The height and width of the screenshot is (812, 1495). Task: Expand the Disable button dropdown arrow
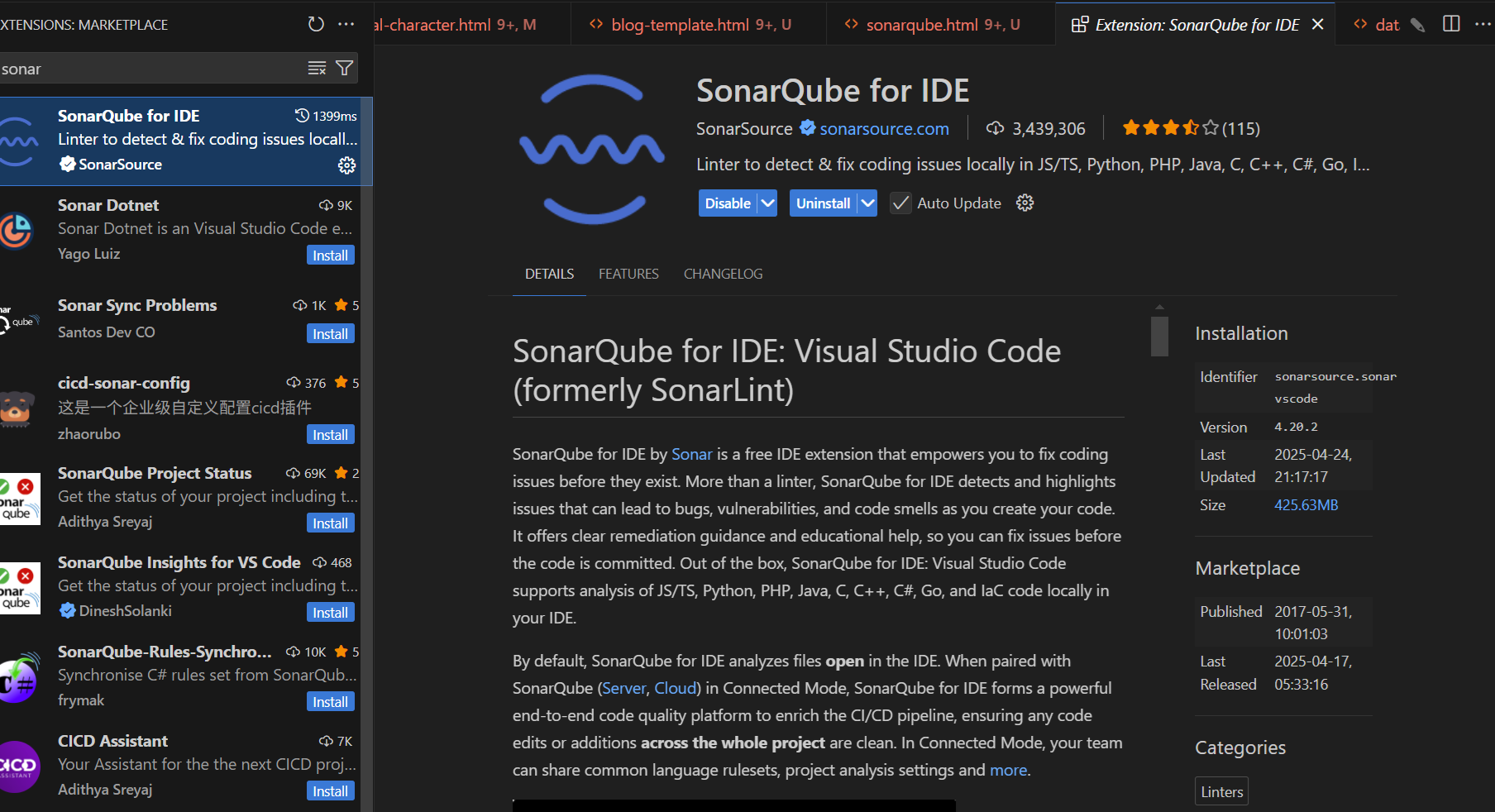coord(767,203)
